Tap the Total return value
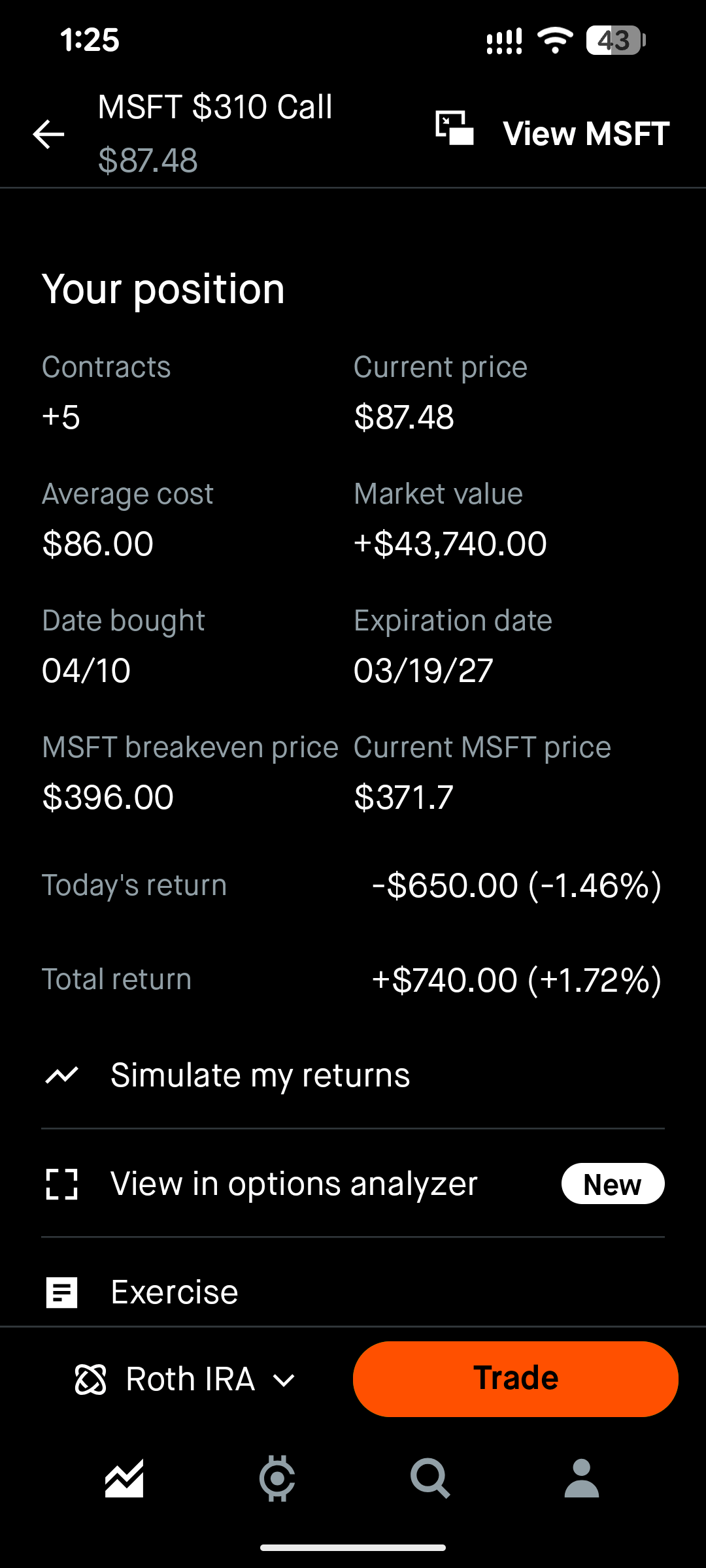The width and height of the screenshot is (706, 1568). (516, 980)
